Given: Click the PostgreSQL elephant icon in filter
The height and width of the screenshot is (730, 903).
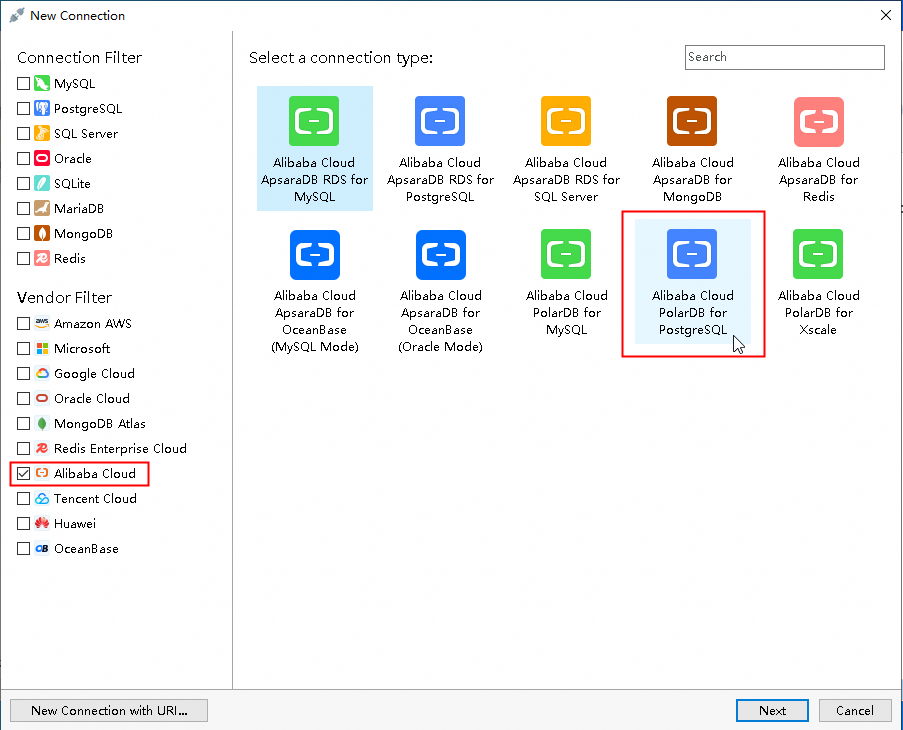Looking at the screenshot, I should click(42, 108).
